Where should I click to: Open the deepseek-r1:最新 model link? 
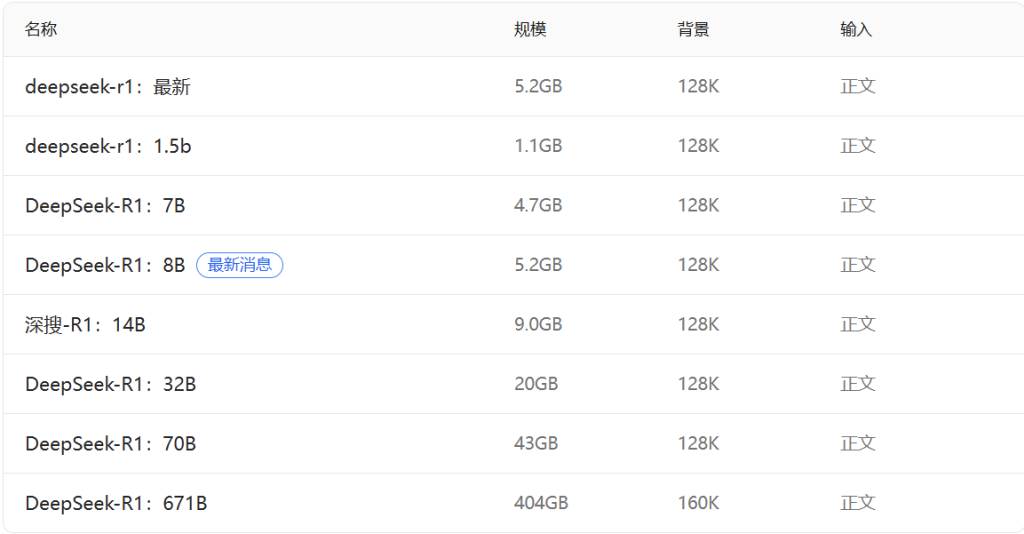[x=108, y=87]
